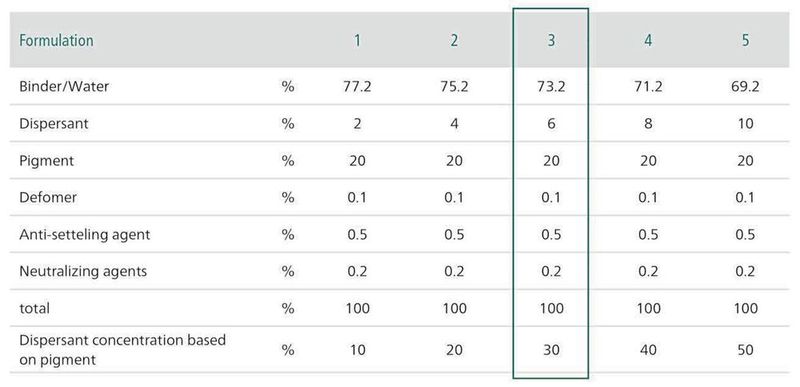Click the Dispersant concentration based on pigment label
800x387 pixels.
pyautogui.click(x=122, y=350)
